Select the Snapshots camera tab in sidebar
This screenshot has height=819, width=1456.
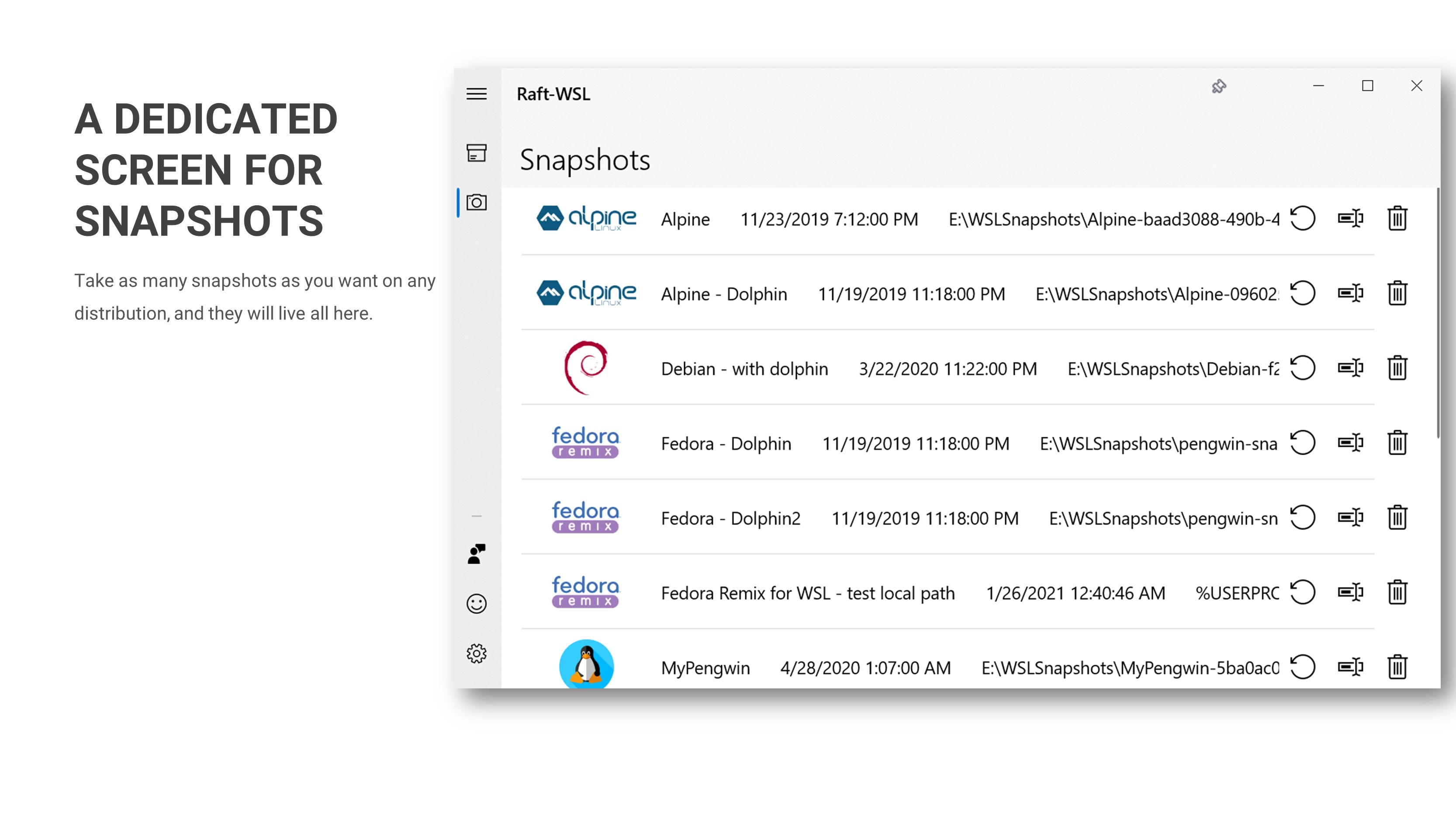[477, 202]
